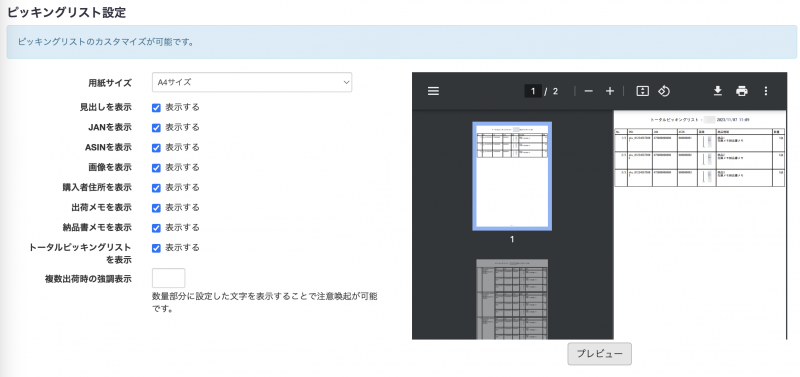Click the トータルピッキングリスト title in the PDF preview
Screen dimensions: 800x377
tap(673, 119)
